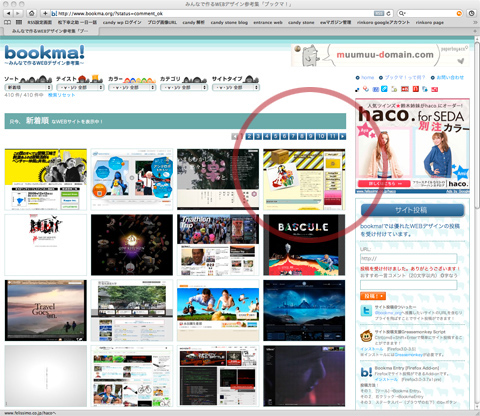Screen dimensions: 480x416
Task: Click the muumuu-domain.com banner
Action: 380,55
